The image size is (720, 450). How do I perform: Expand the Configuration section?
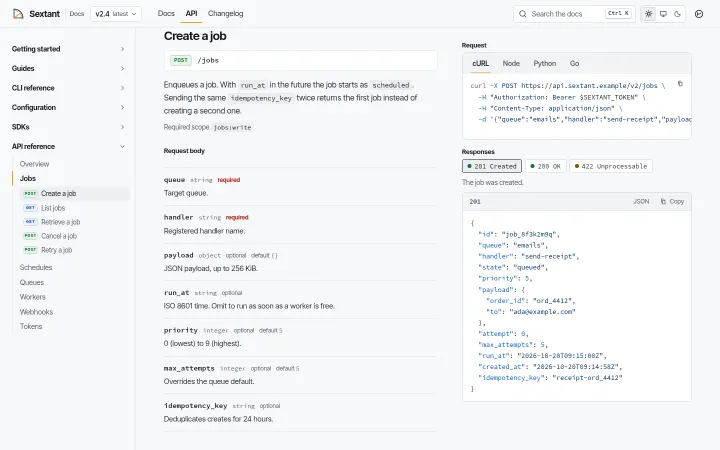tap(68, 107)
